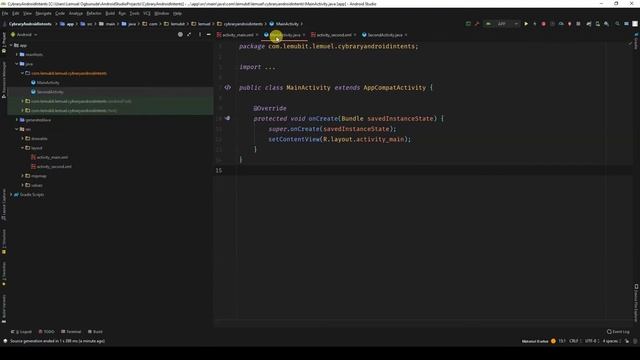Switch to activity_main.xml editor tab
Image resolution: width=640 pixels, height=360 pixels.
point(237,35)
